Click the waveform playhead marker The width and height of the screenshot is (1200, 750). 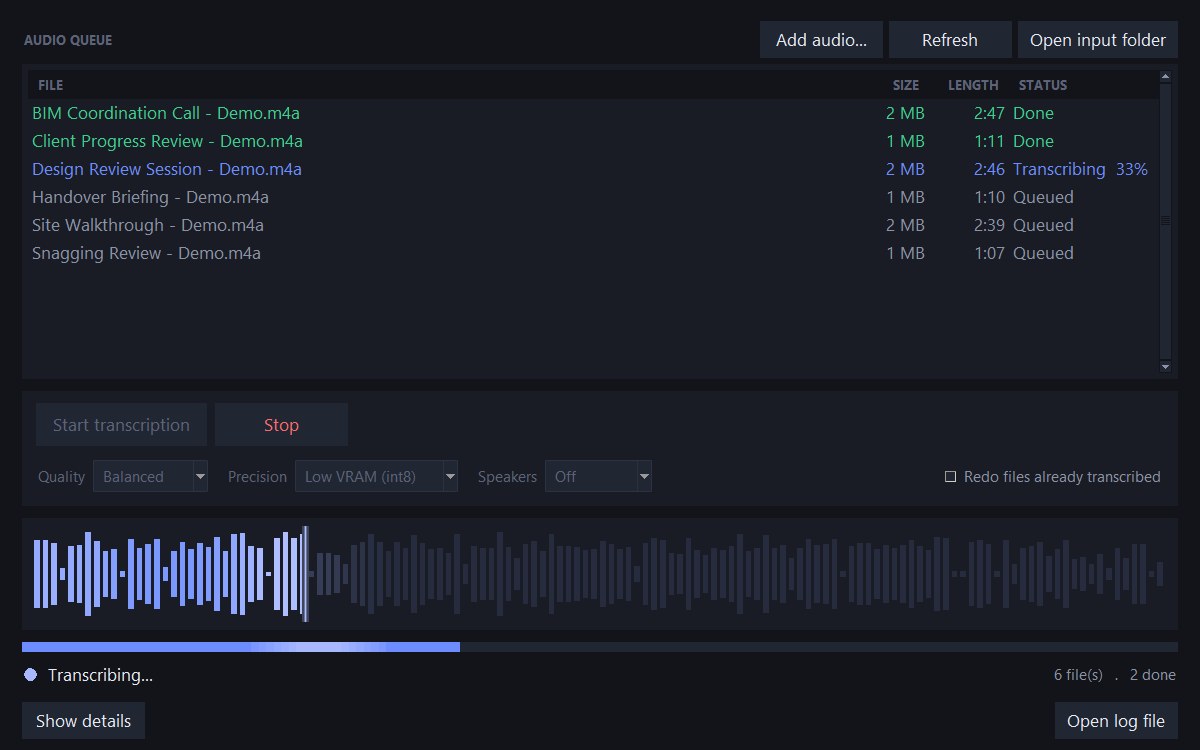306,573
